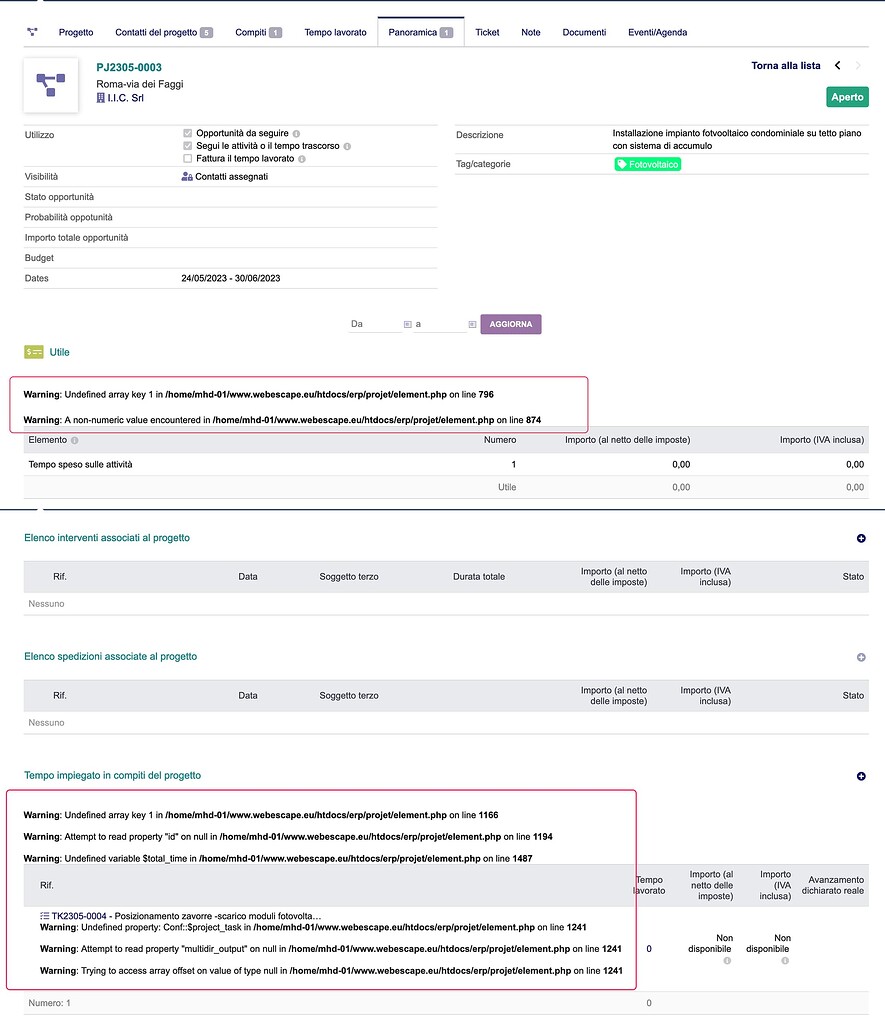Viewport: 885px width, 1024px height.
Task: Open the Eventi/Agenda tab
Action: click(x=657, y=32)
